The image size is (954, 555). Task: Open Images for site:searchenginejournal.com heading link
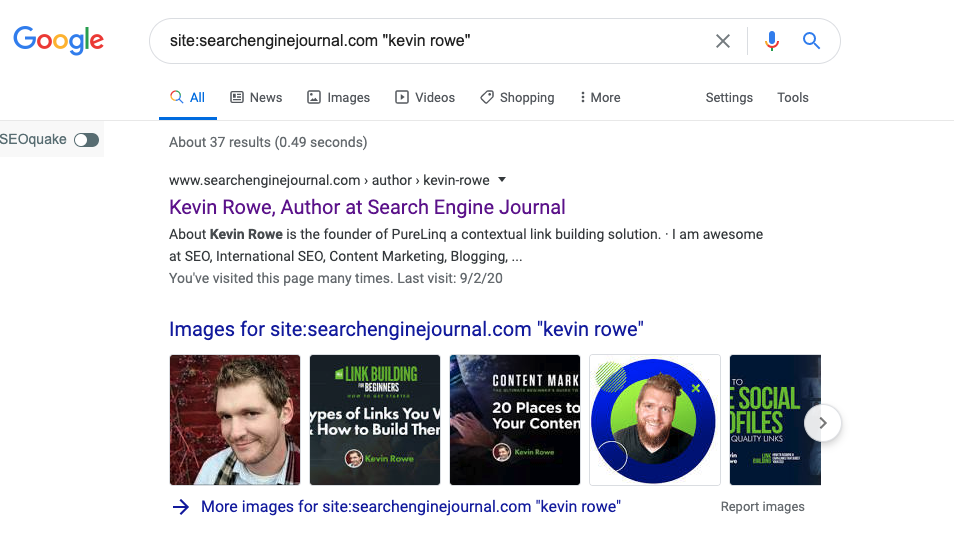click(x=406, y=329)
